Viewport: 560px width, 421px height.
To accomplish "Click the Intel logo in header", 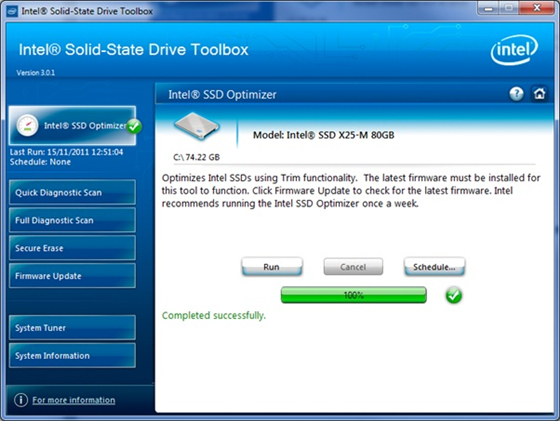I will (x=514, y=50).
